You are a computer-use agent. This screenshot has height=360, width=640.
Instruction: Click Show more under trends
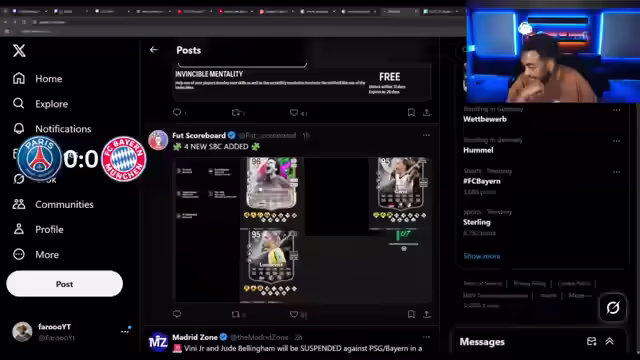[482, 256]
